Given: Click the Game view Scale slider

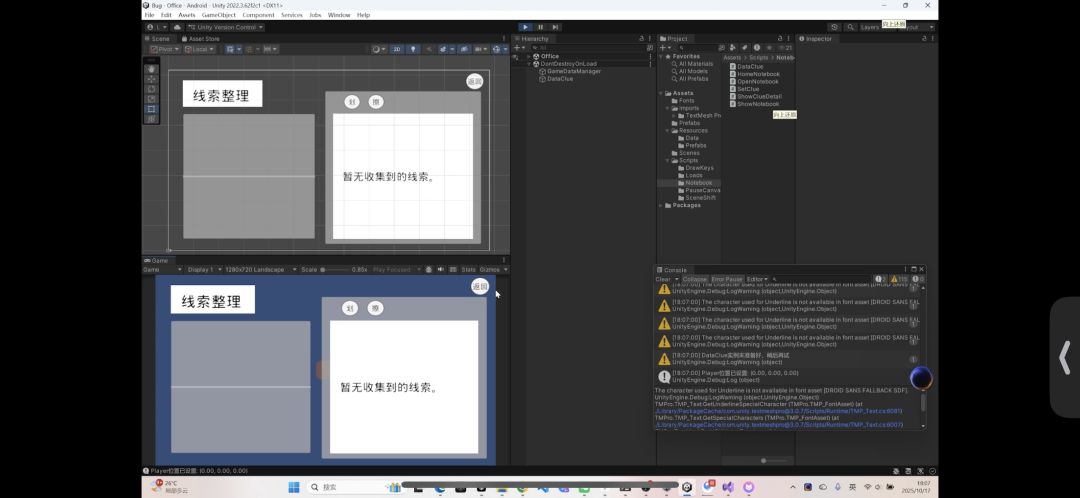Looking at the screenshot, I should pyautogui.click(x=335, y=269).
